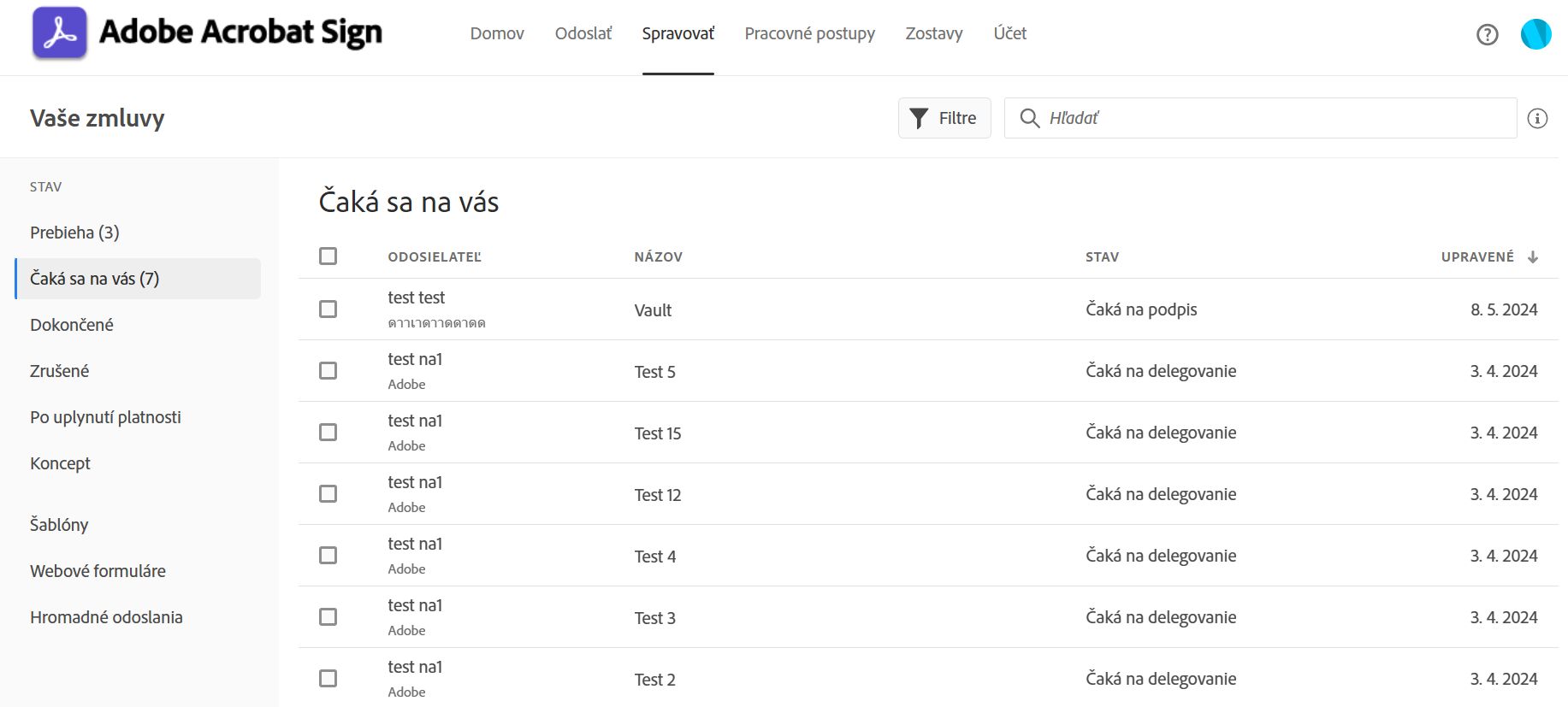Tick the select-all checkbox in header
Screen dimensions: 1568x707
coord(328,256)
